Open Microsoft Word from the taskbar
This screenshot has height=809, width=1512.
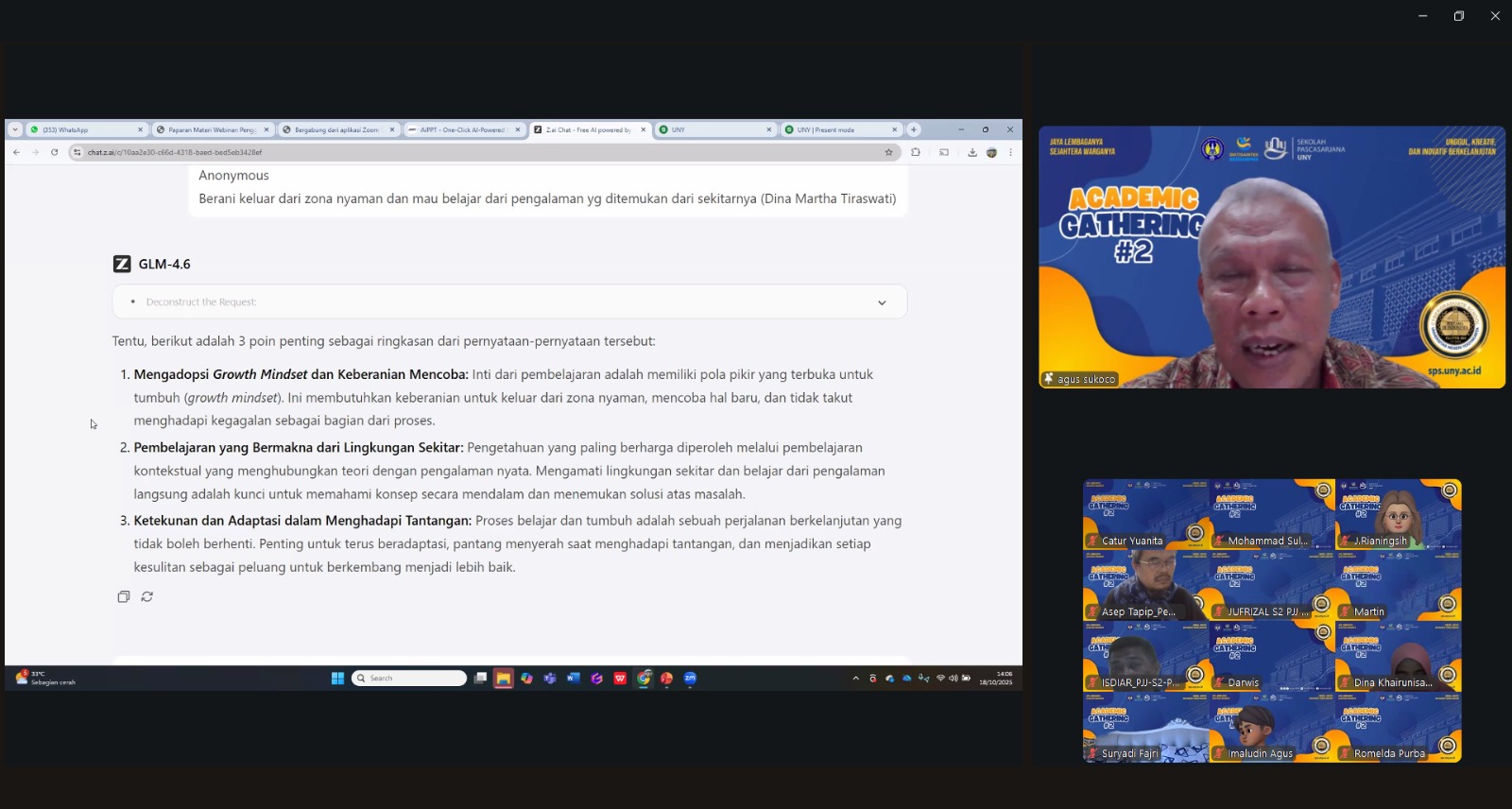573,678
